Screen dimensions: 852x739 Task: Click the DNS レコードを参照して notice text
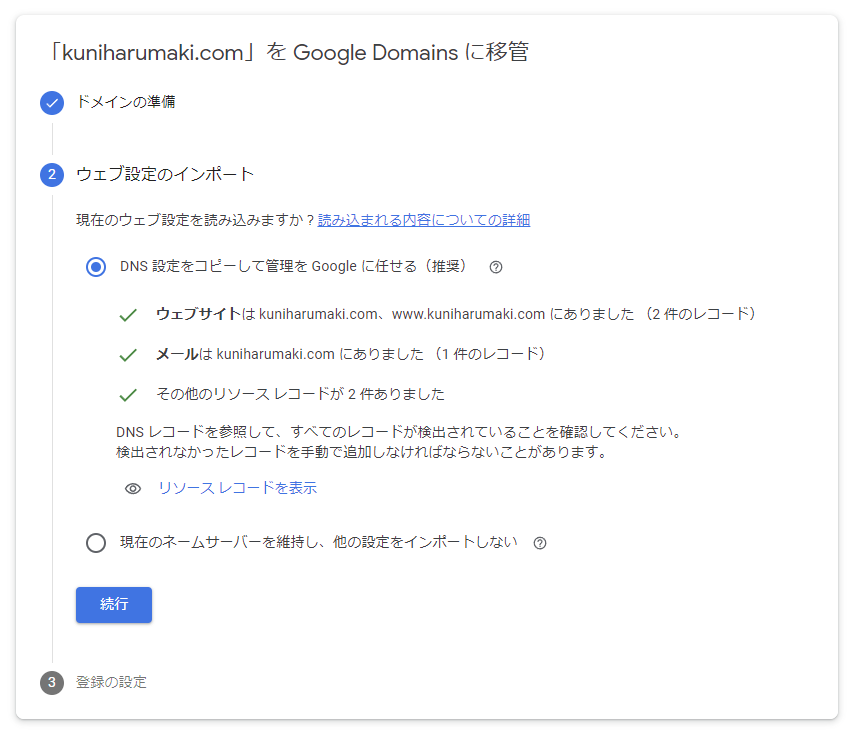(x=399, y=442)
